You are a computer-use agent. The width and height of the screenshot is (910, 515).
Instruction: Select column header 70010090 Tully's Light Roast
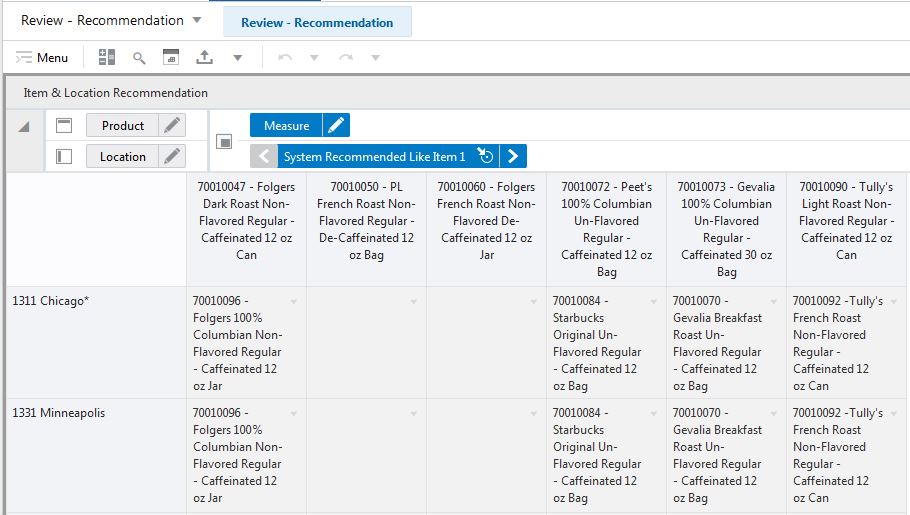click(x=847, y=229)
